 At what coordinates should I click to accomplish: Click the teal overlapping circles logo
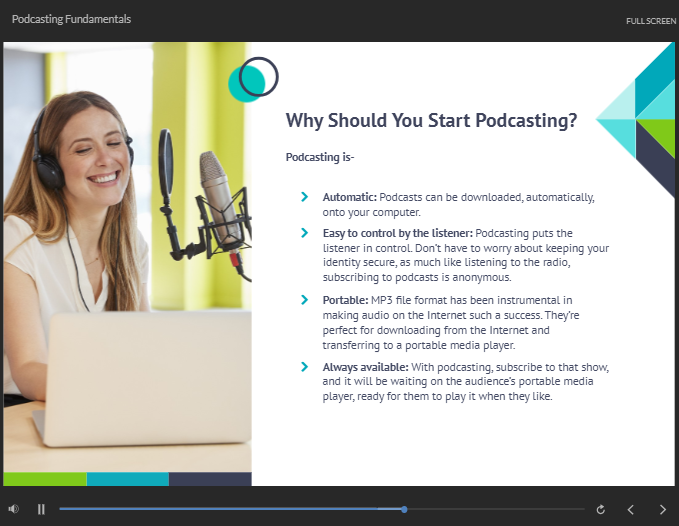(253, 79)
